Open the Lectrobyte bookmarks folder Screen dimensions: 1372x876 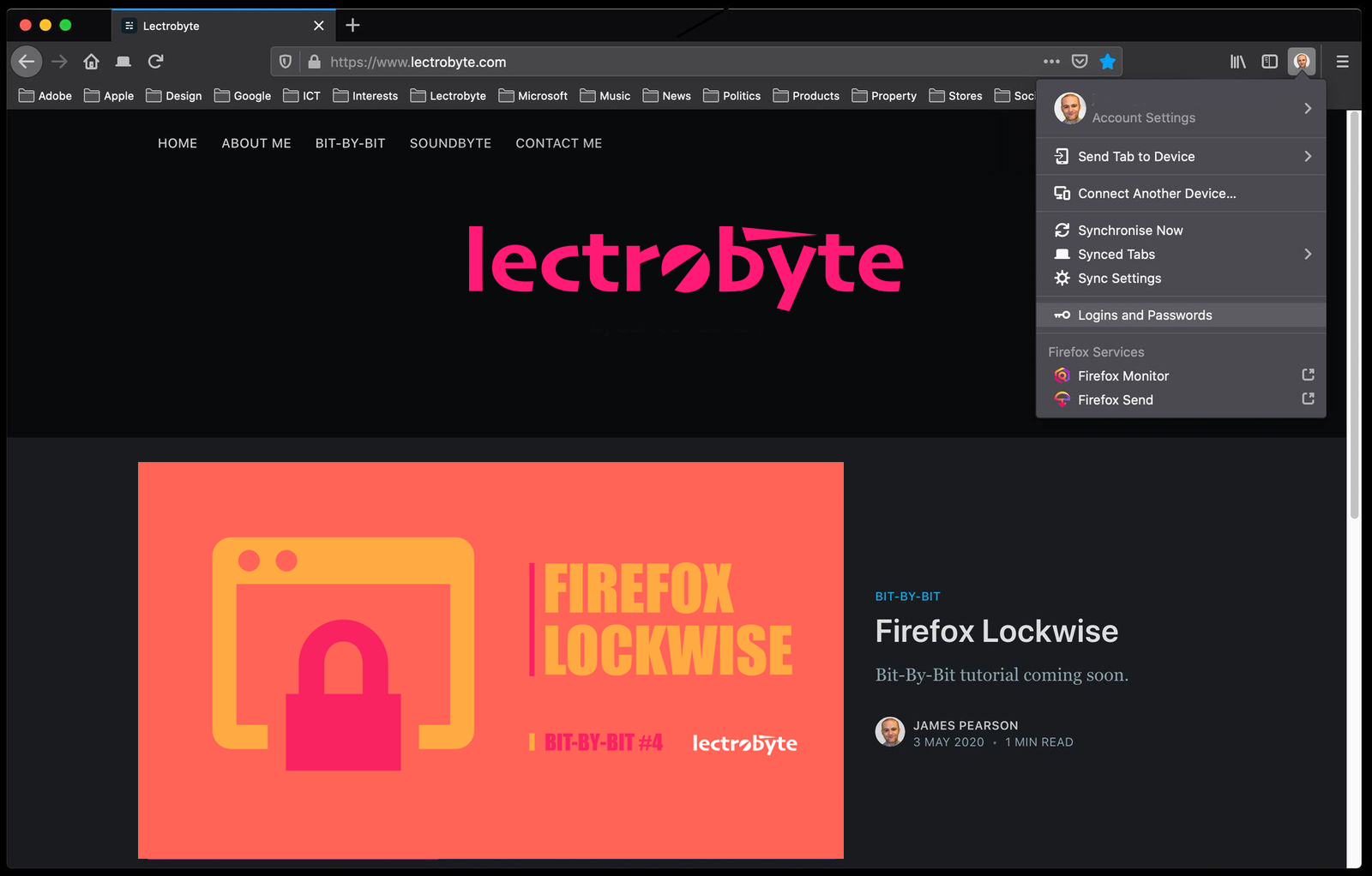tap(448, 96)
